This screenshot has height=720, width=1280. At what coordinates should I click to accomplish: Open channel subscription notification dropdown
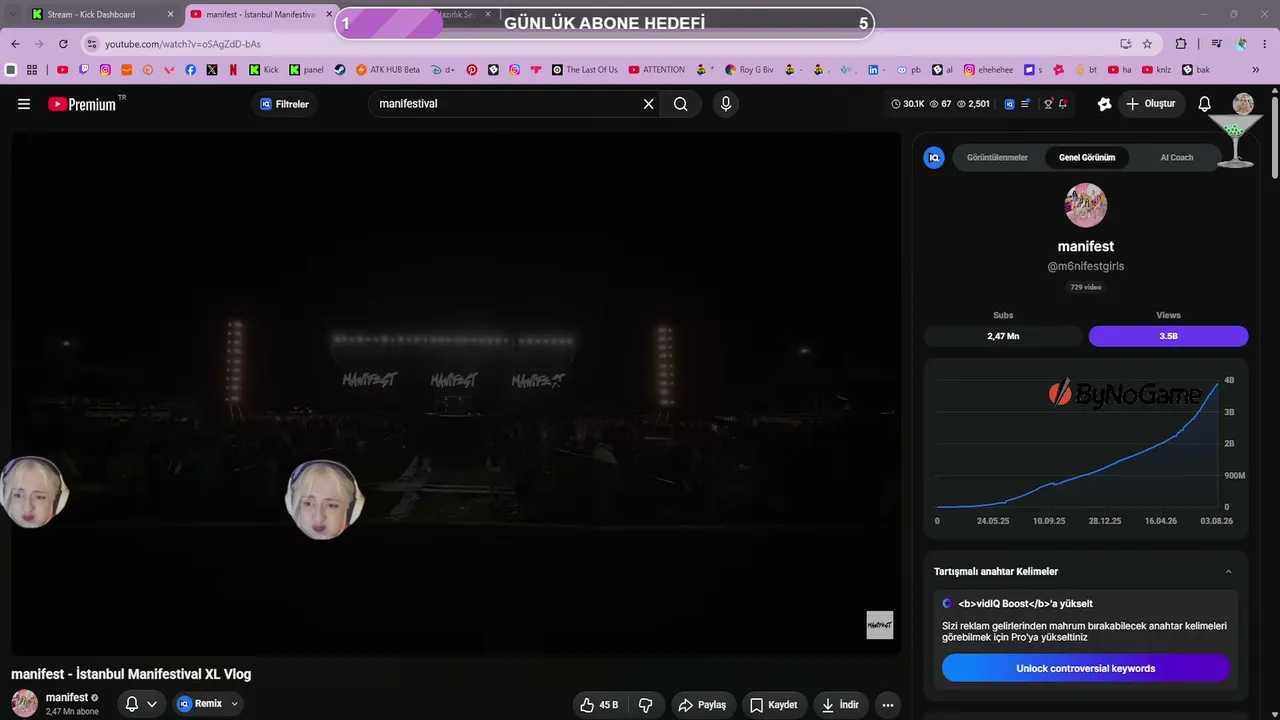pyautogui.click(x=141, y=704)
